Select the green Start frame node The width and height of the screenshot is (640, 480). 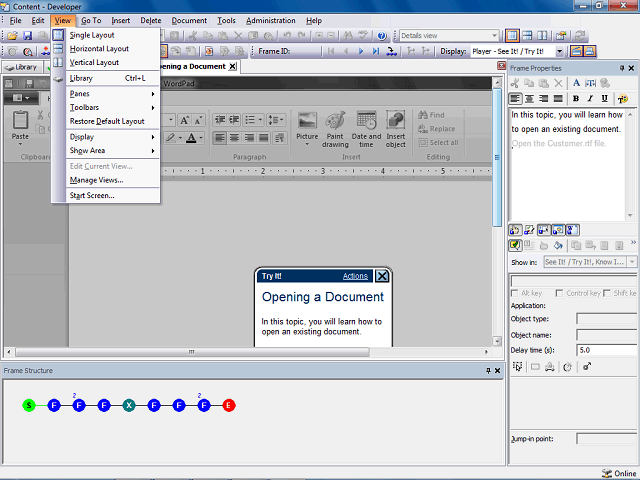(x=29, y=405)
